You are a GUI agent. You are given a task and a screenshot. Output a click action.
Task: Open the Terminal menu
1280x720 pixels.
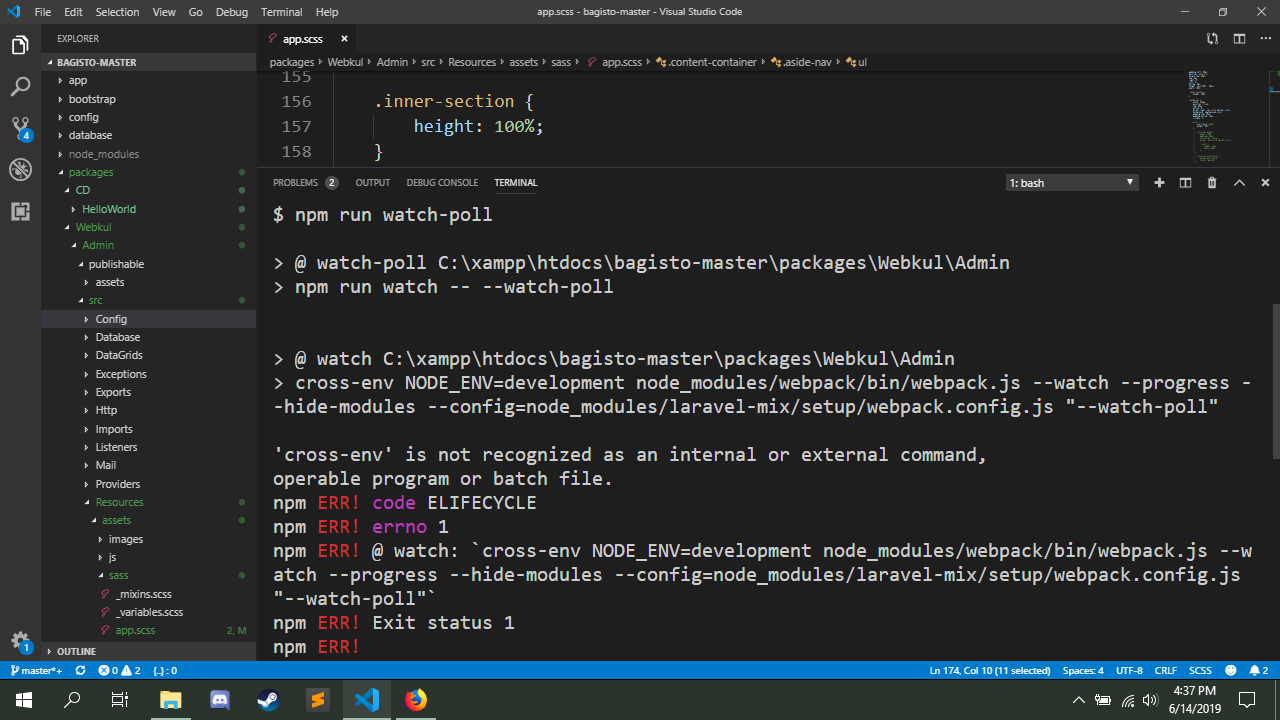tap(281, 12)
